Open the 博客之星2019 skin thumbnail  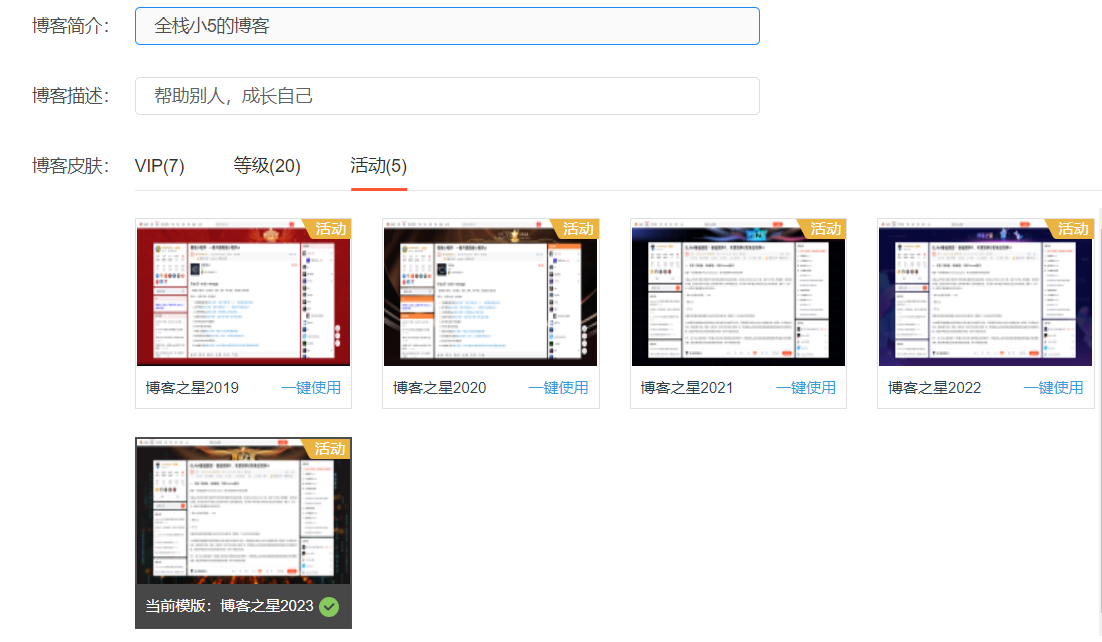click(x=243, y=293)
